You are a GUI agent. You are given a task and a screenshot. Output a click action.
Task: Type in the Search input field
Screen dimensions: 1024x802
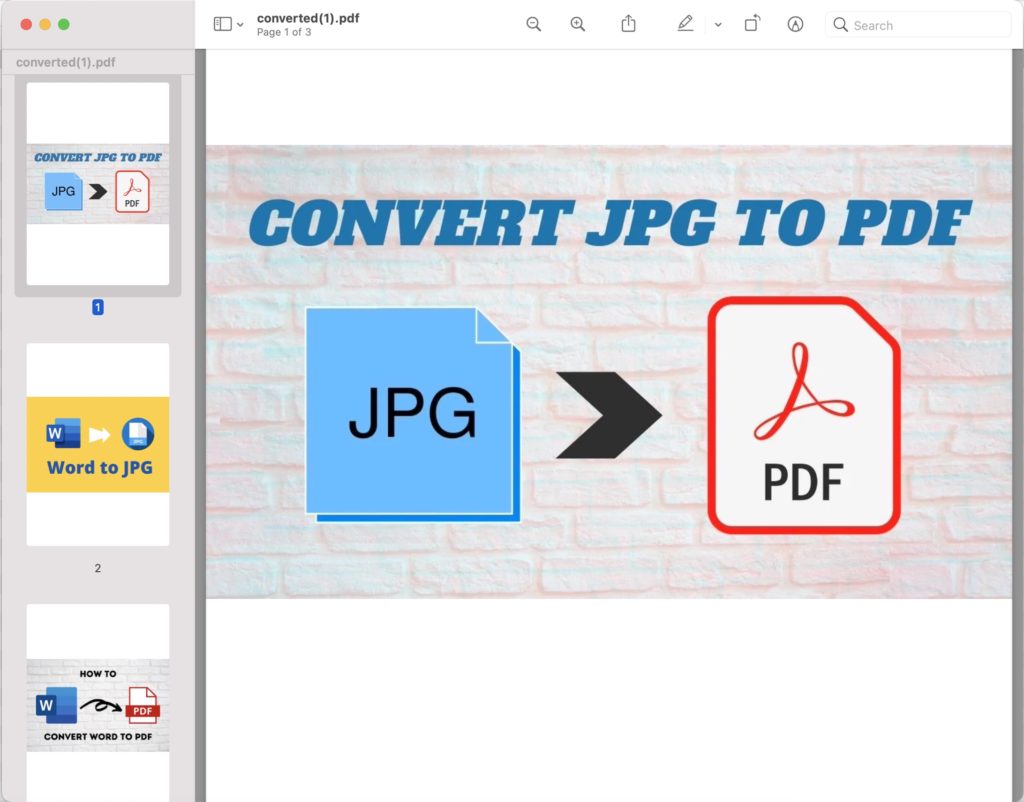pyautogui.click(x=925, y=25)
